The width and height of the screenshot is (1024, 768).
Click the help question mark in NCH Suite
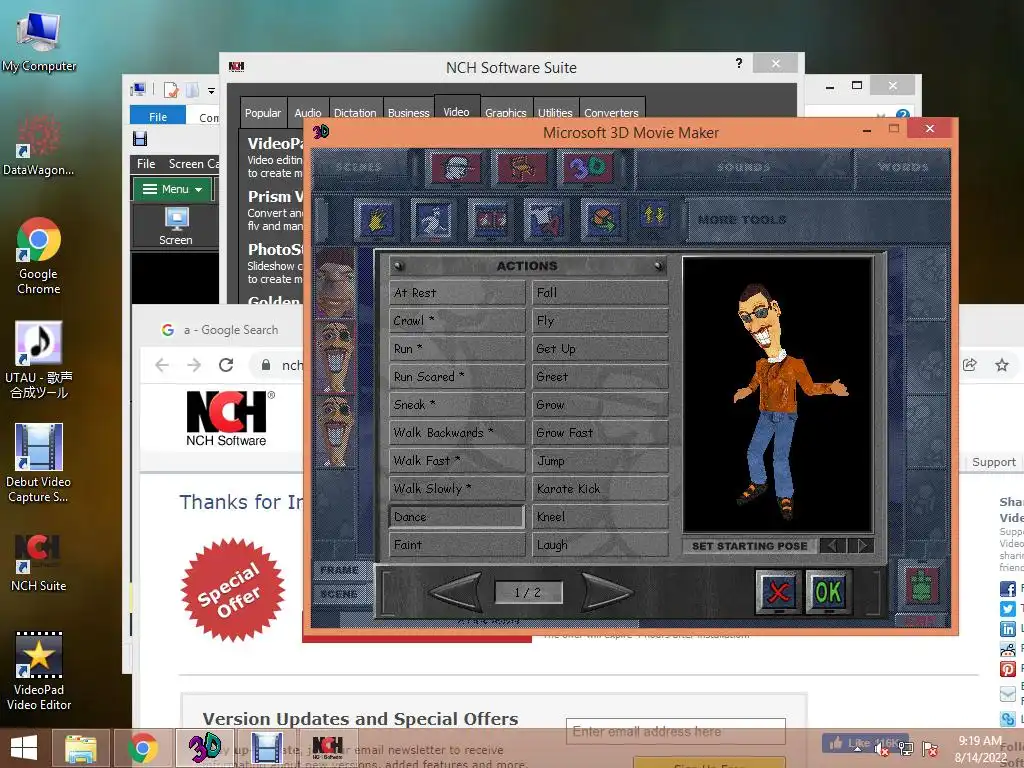[739, 63]
